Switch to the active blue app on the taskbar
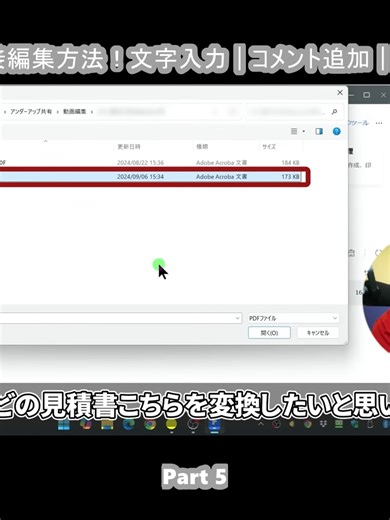The height and width of the screenshot is (520, 390). click(214, 425)
